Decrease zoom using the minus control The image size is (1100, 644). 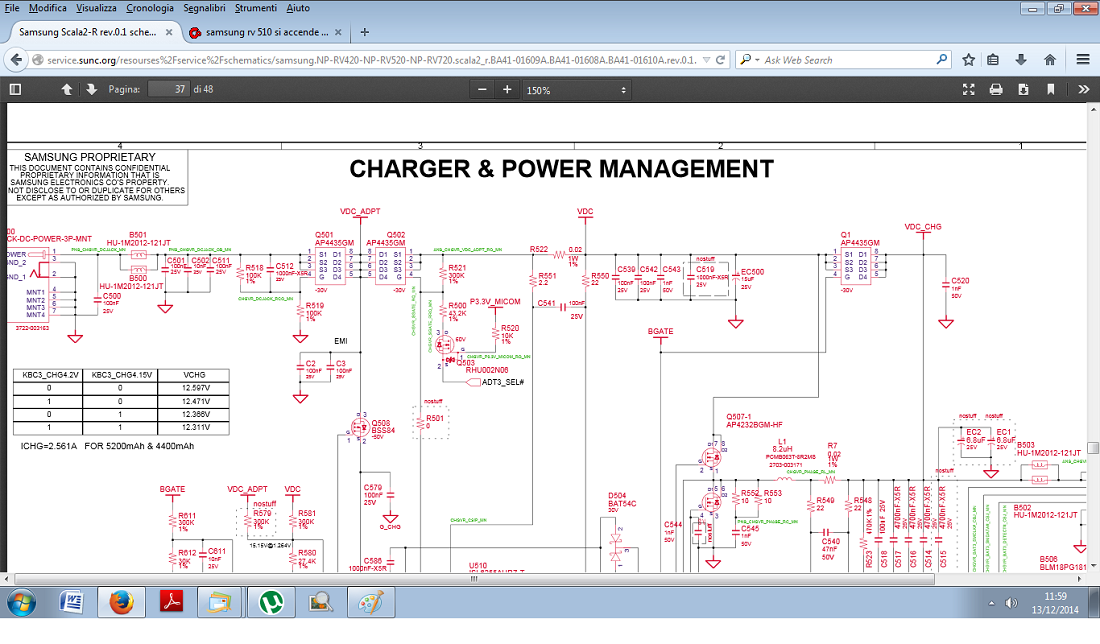tap(482, 89)
